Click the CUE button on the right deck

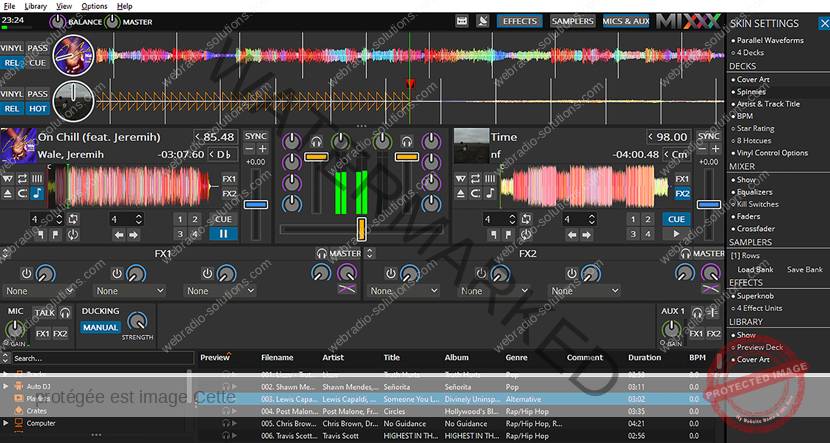pyautogui.click(x=677, y=219)
